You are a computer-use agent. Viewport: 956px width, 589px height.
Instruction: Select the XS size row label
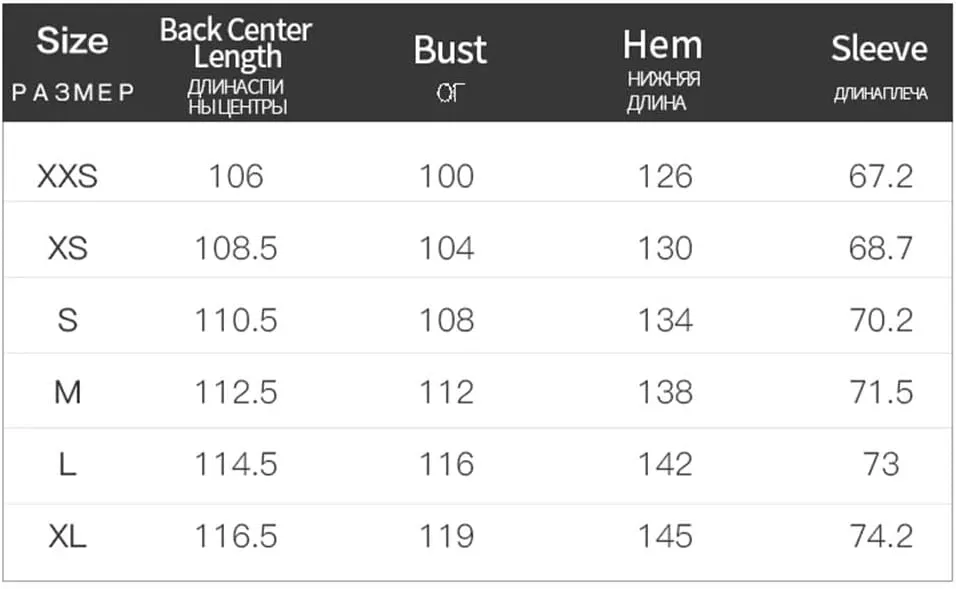68,248
